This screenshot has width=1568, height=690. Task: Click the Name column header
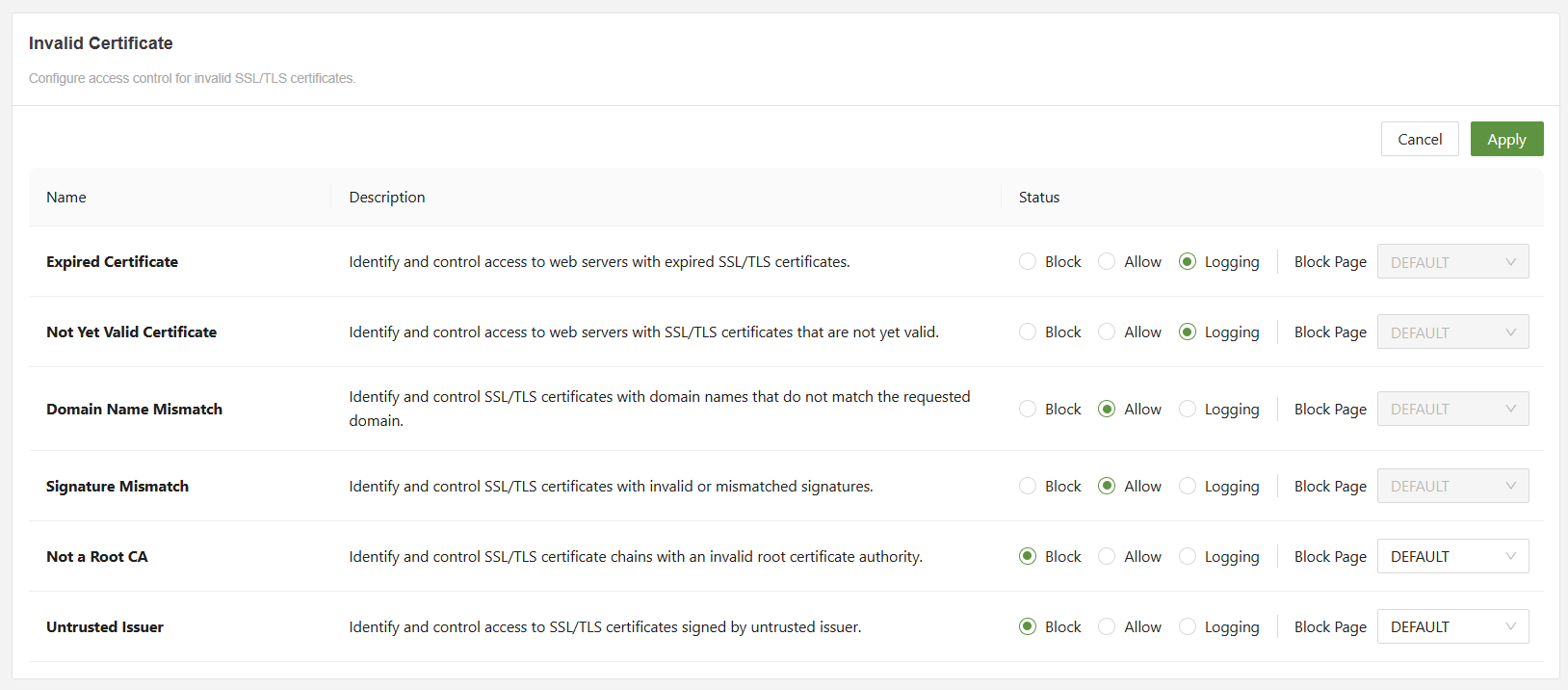[x=66, y=197]
